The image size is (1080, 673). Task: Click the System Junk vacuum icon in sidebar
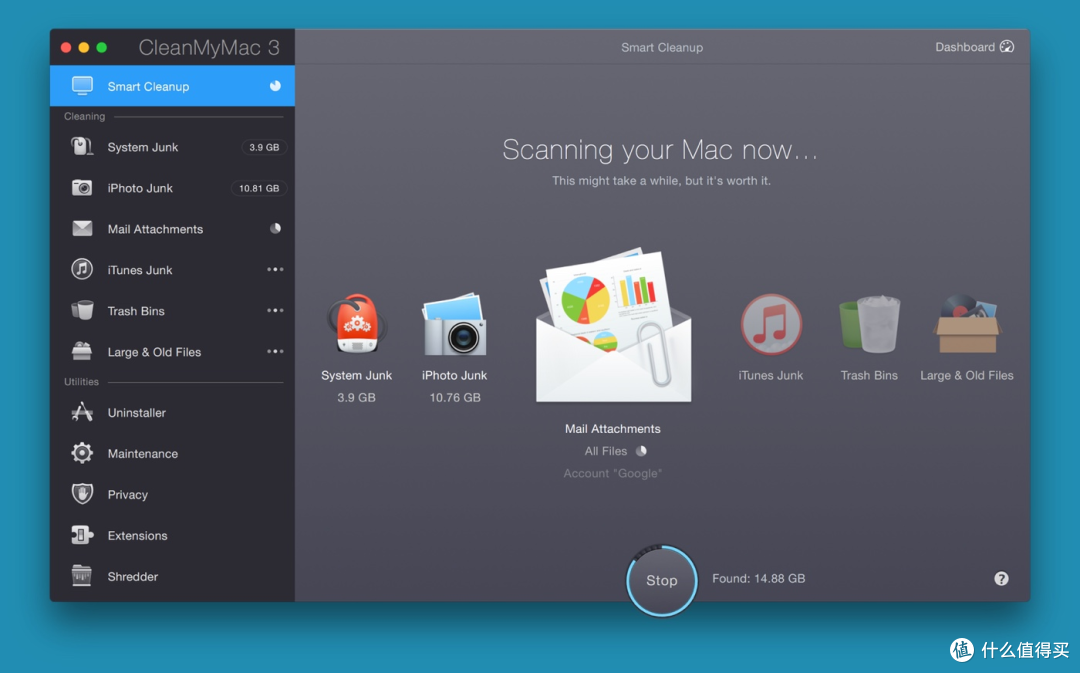click(x=82, y=147)
